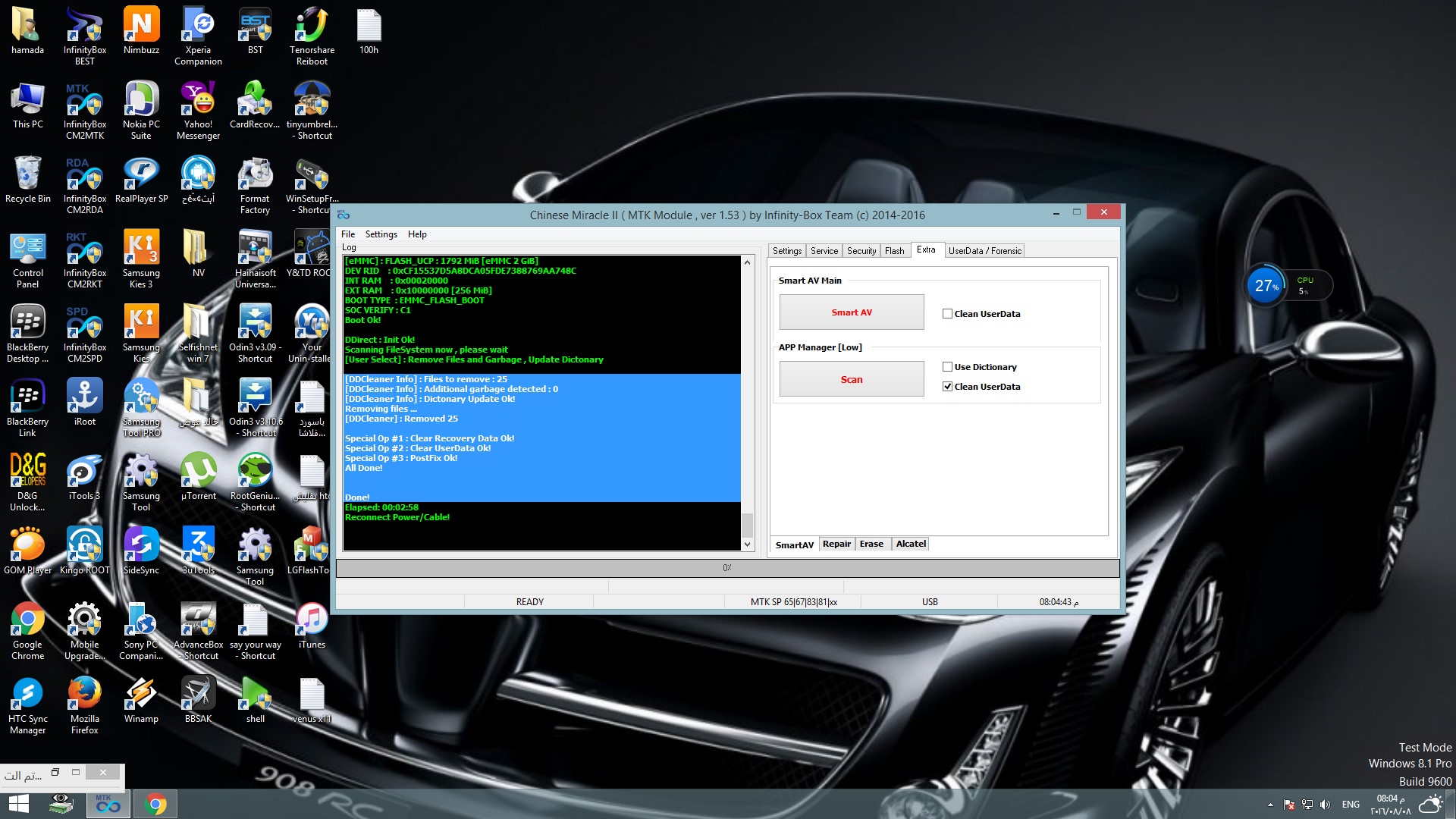Click the CPU usage gadget
1456x819 pixels.
point(1288,286)
